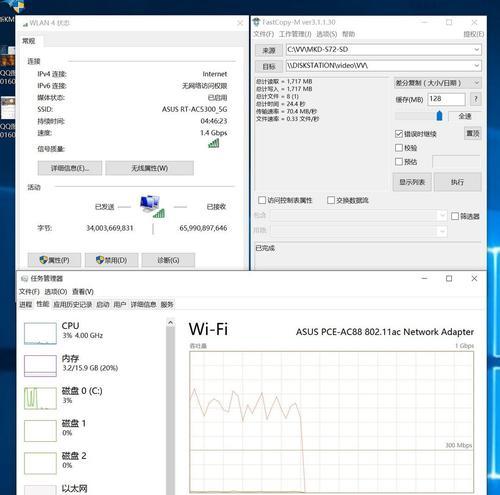Click the 无线属性(W) button

[x=149, y=168]
